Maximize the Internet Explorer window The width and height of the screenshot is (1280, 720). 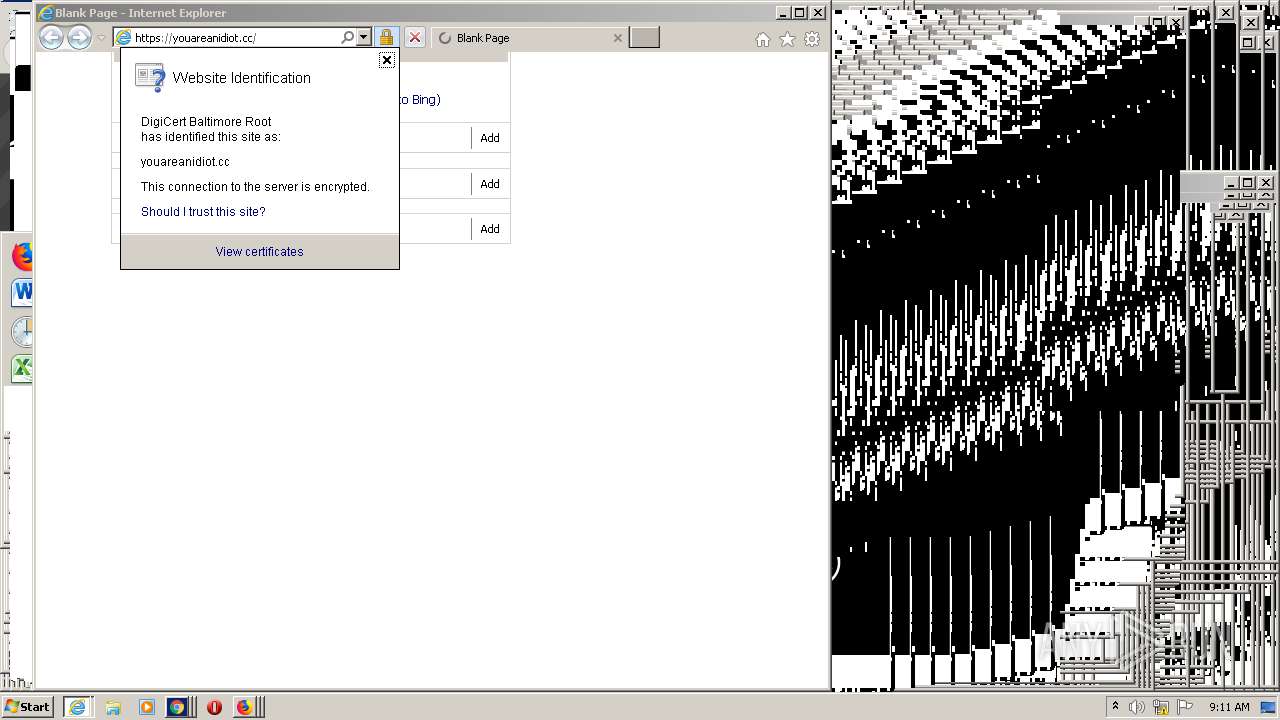pos(800,13)
